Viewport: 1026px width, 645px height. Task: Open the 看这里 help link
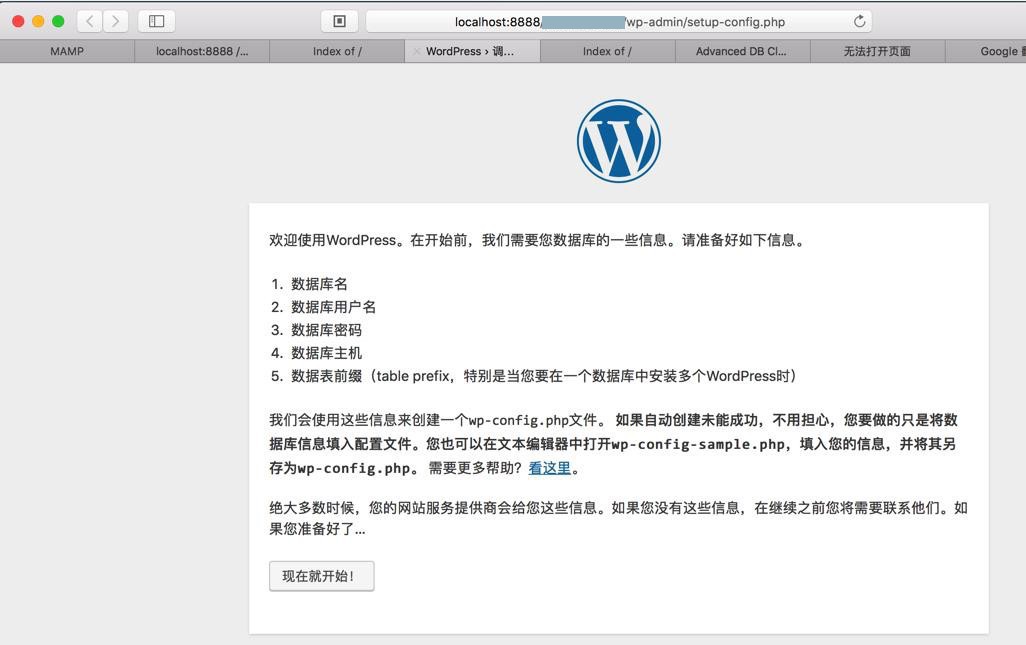point(549,468)
